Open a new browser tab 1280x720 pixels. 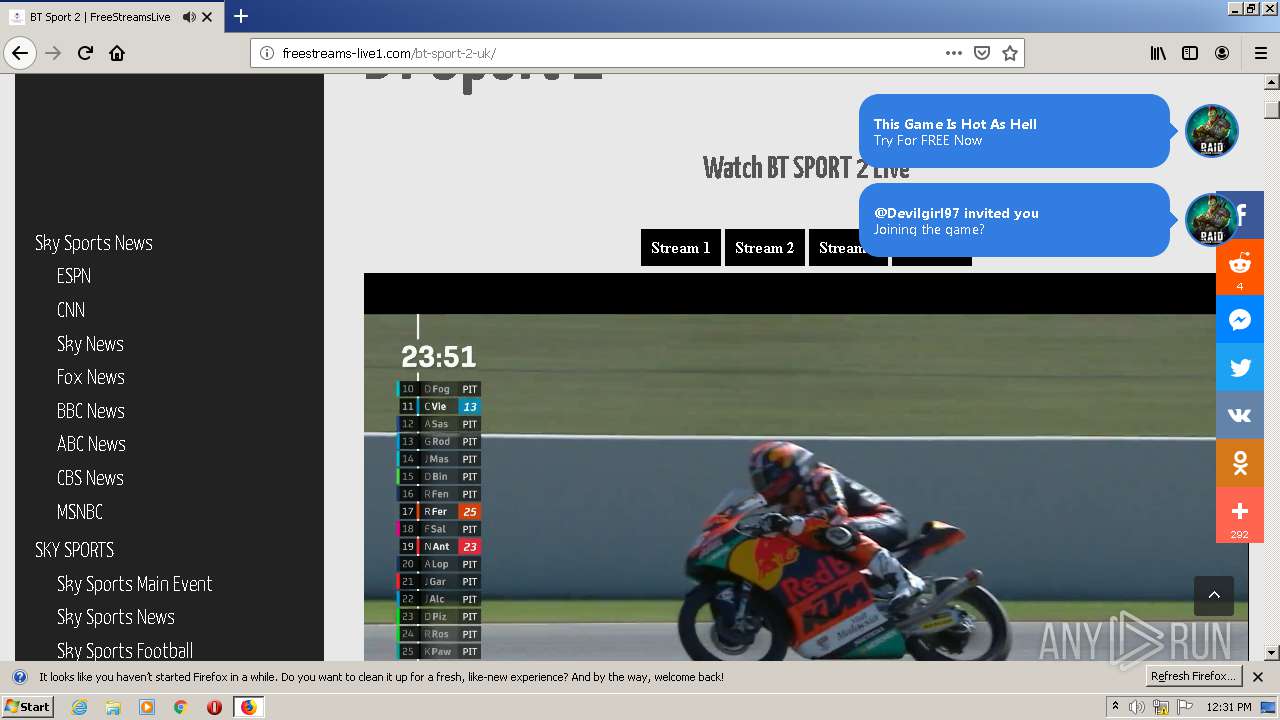(241, 16)
